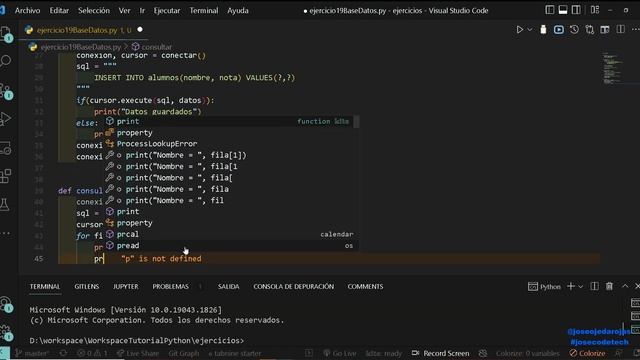640x360 pixels.
Task: Open the Accounts menu in activity bar
Action: (6, 304)
